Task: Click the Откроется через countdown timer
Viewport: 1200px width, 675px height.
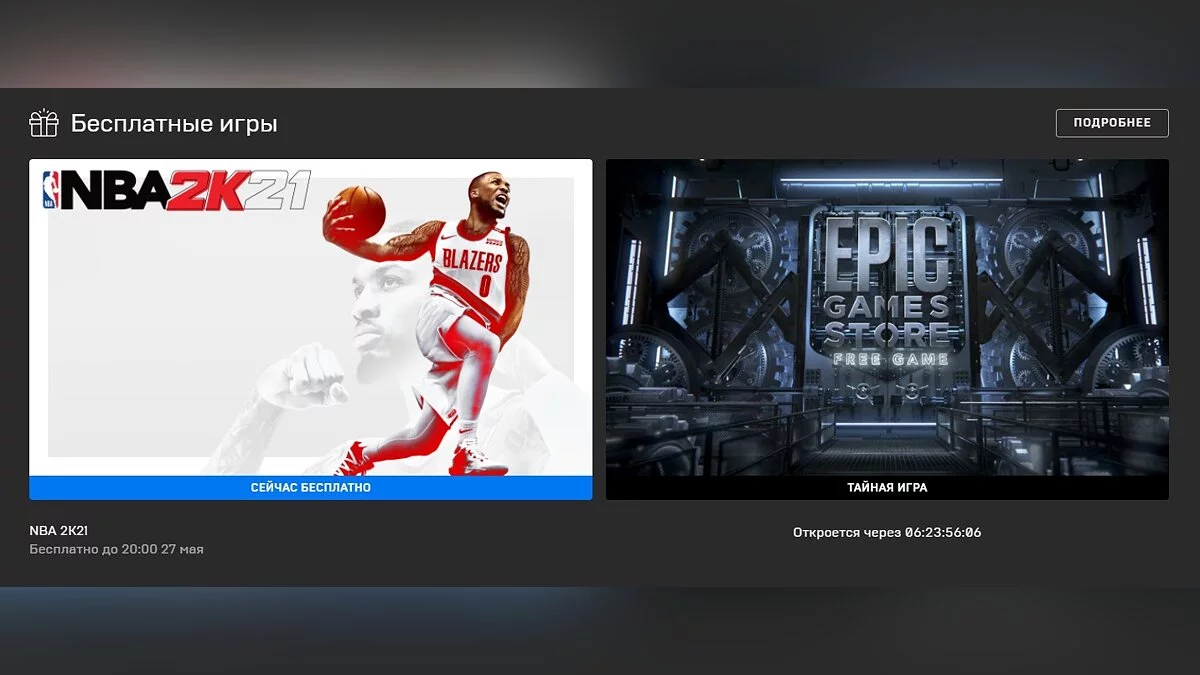Action: click(x=887, y=532)
